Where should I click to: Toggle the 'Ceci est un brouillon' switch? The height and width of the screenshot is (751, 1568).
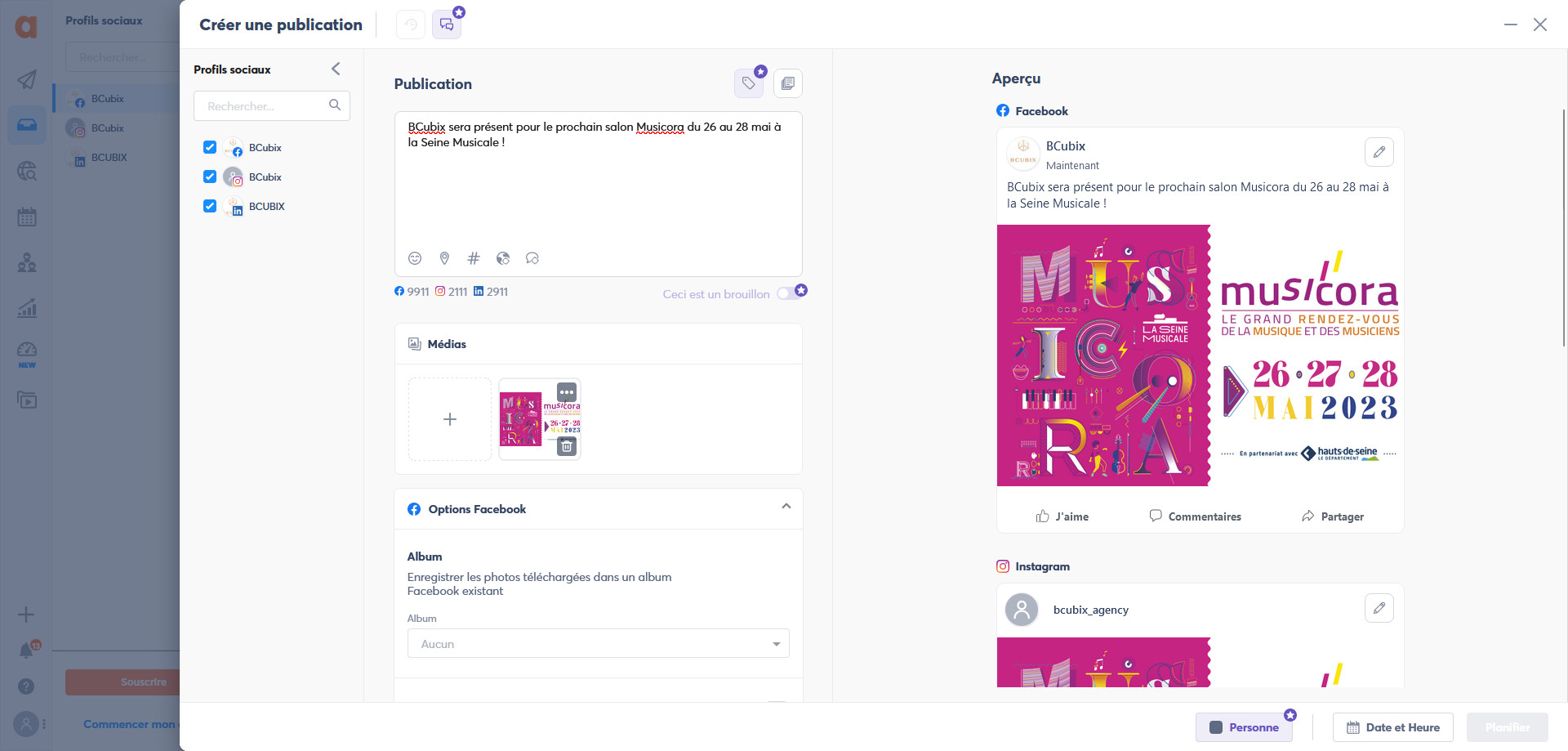click(789, 293)
